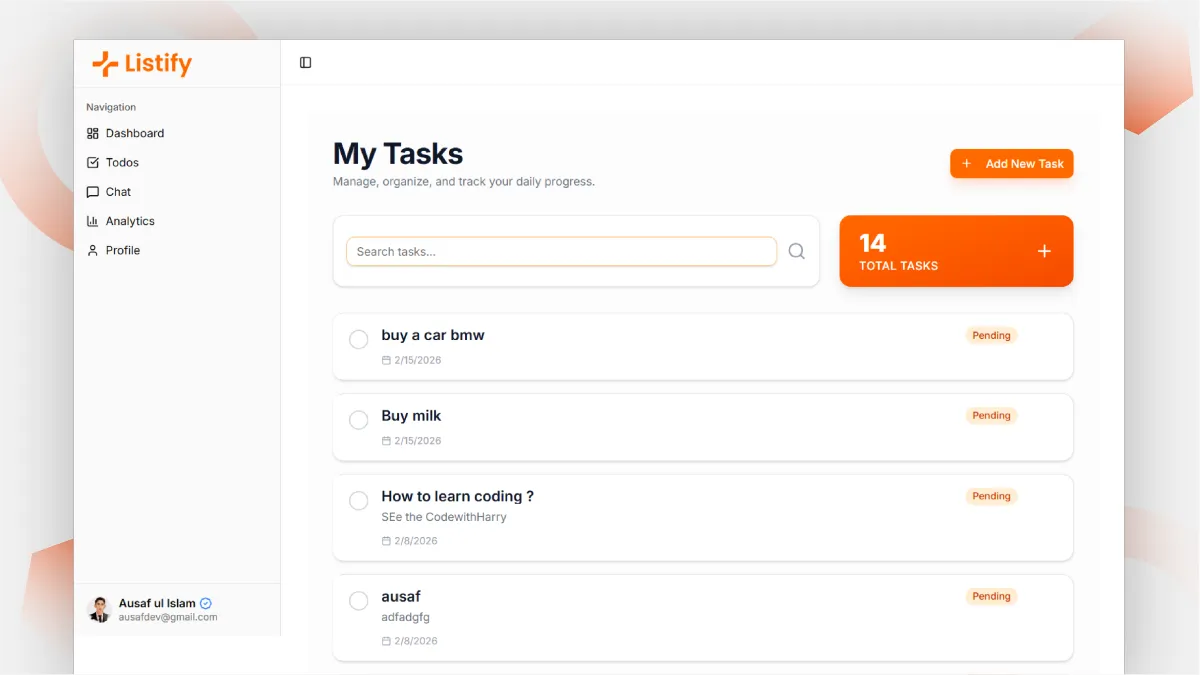The width and height of the screenshot is (1200, 675).
Task: Click the "adfadgfg" task description
Action: click(x=405, y=617)
